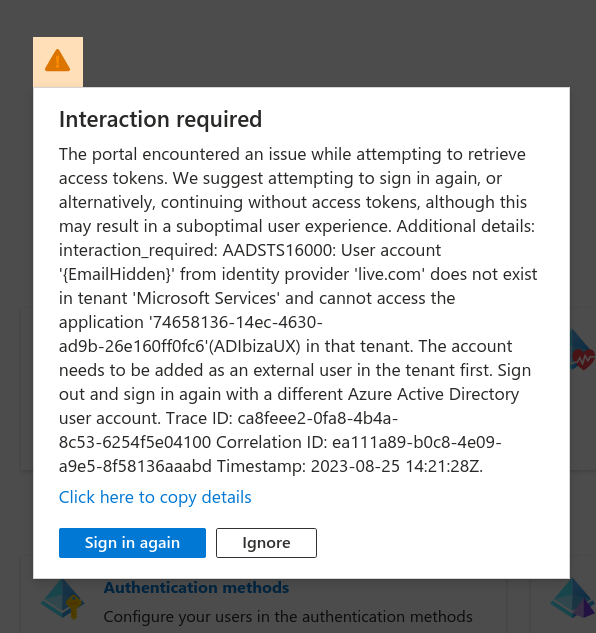Click Configure your users description text
Image resolution: width=596 pixels, height=633 pixels.
click(288, 616)
